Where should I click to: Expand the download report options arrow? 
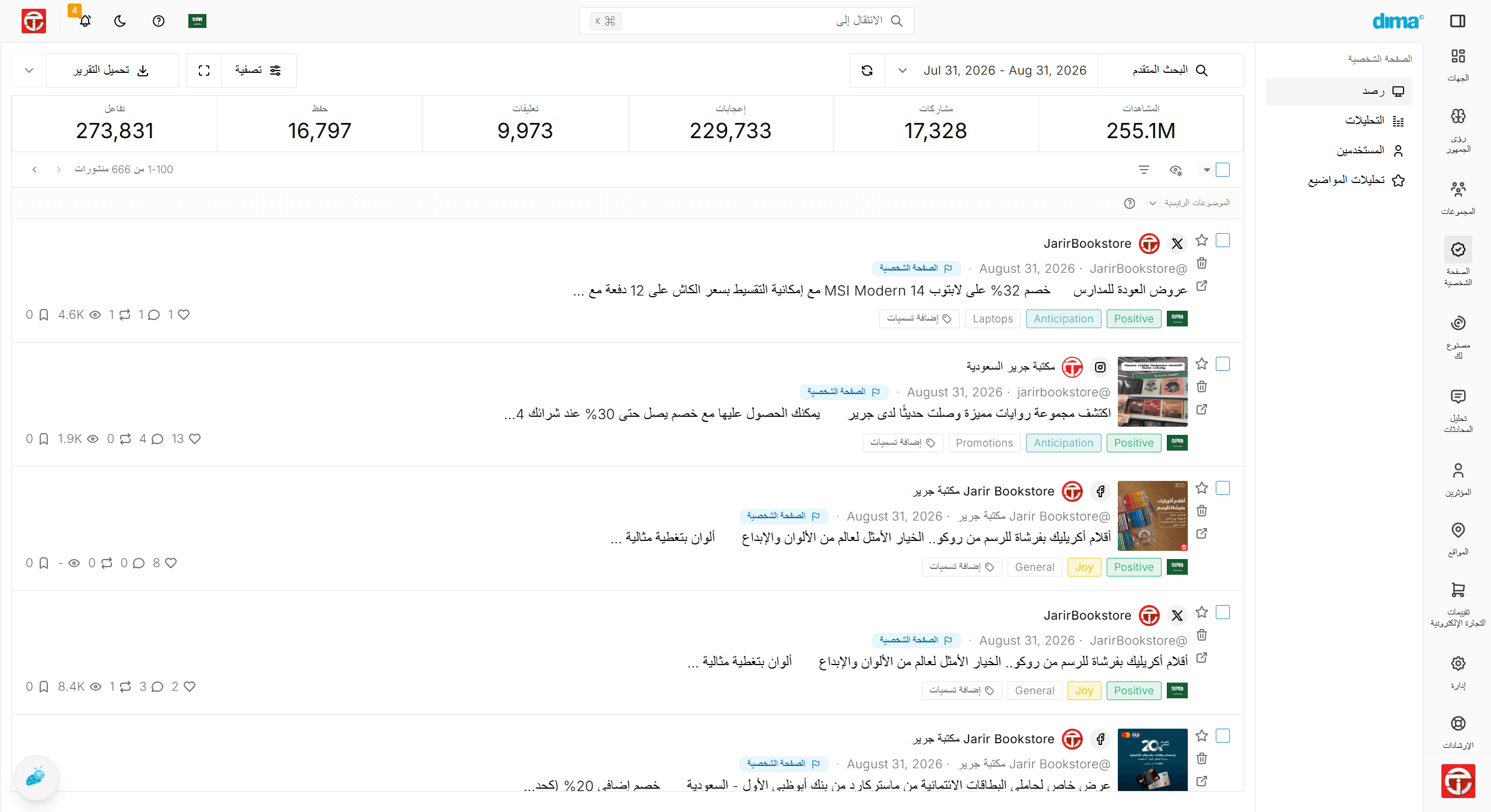[29, 71]
